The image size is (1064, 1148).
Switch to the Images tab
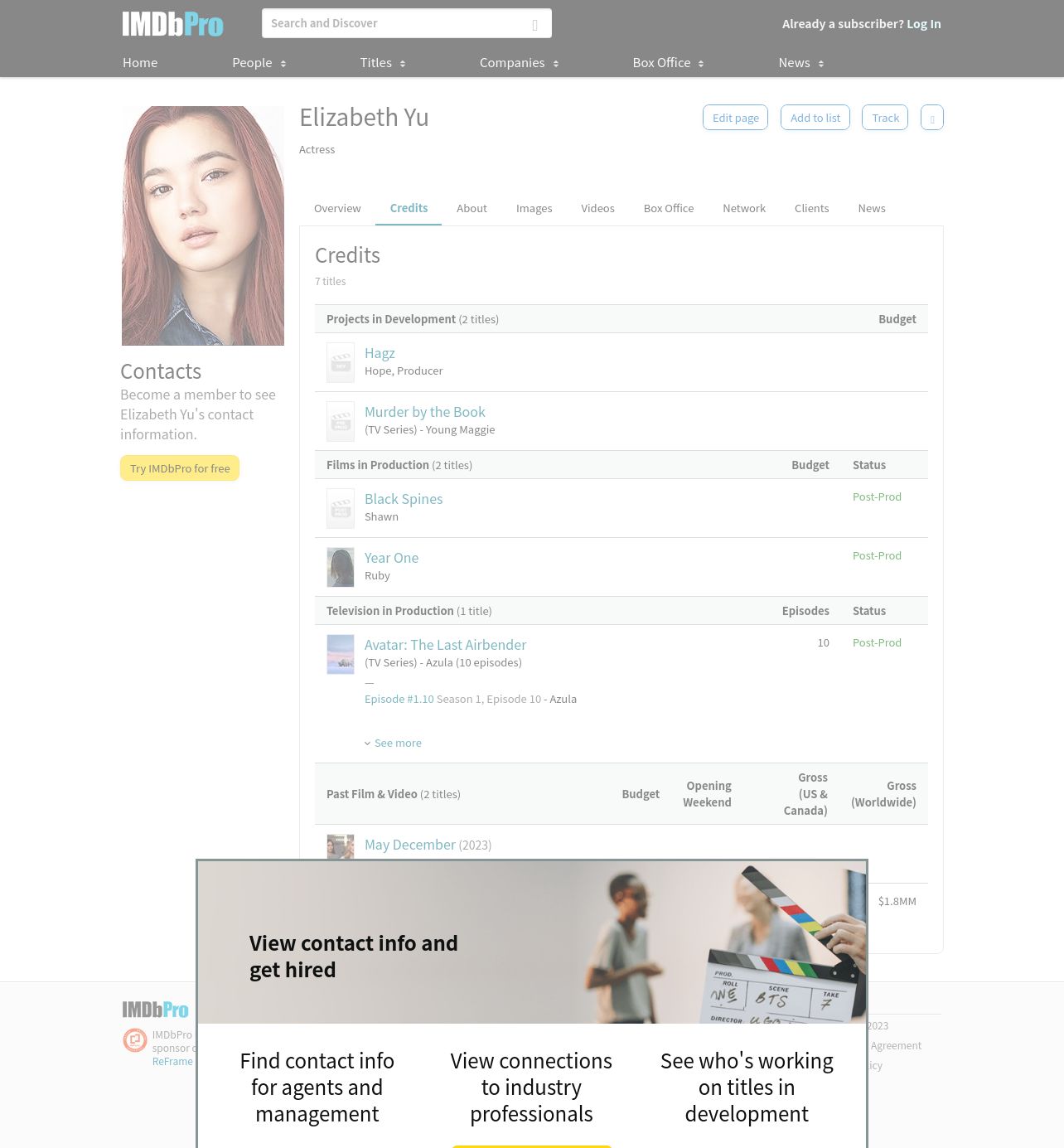(x=534, y=208)
